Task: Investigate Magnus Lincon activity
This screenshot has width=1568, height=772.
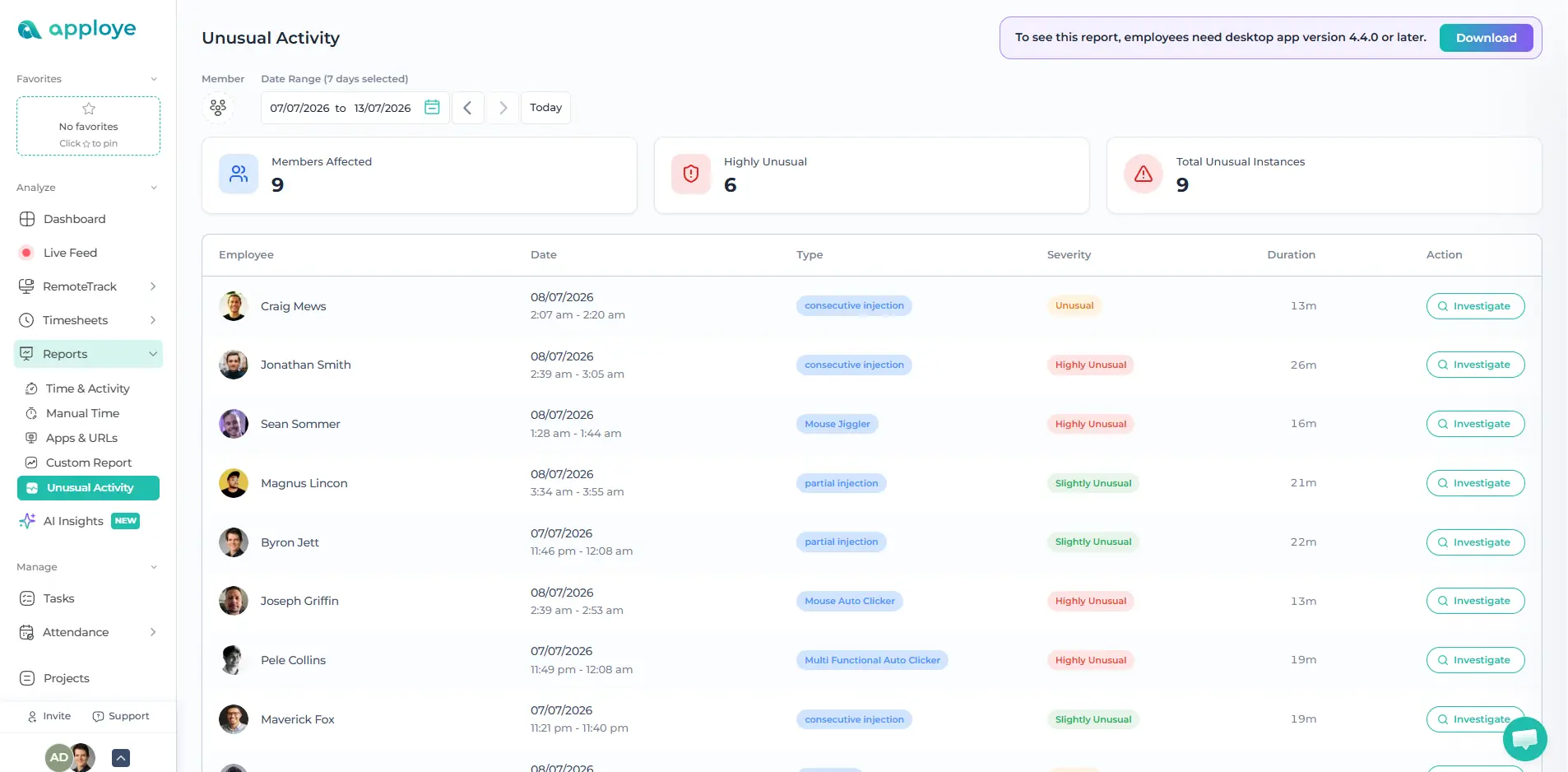Action: click(1475, 483)
